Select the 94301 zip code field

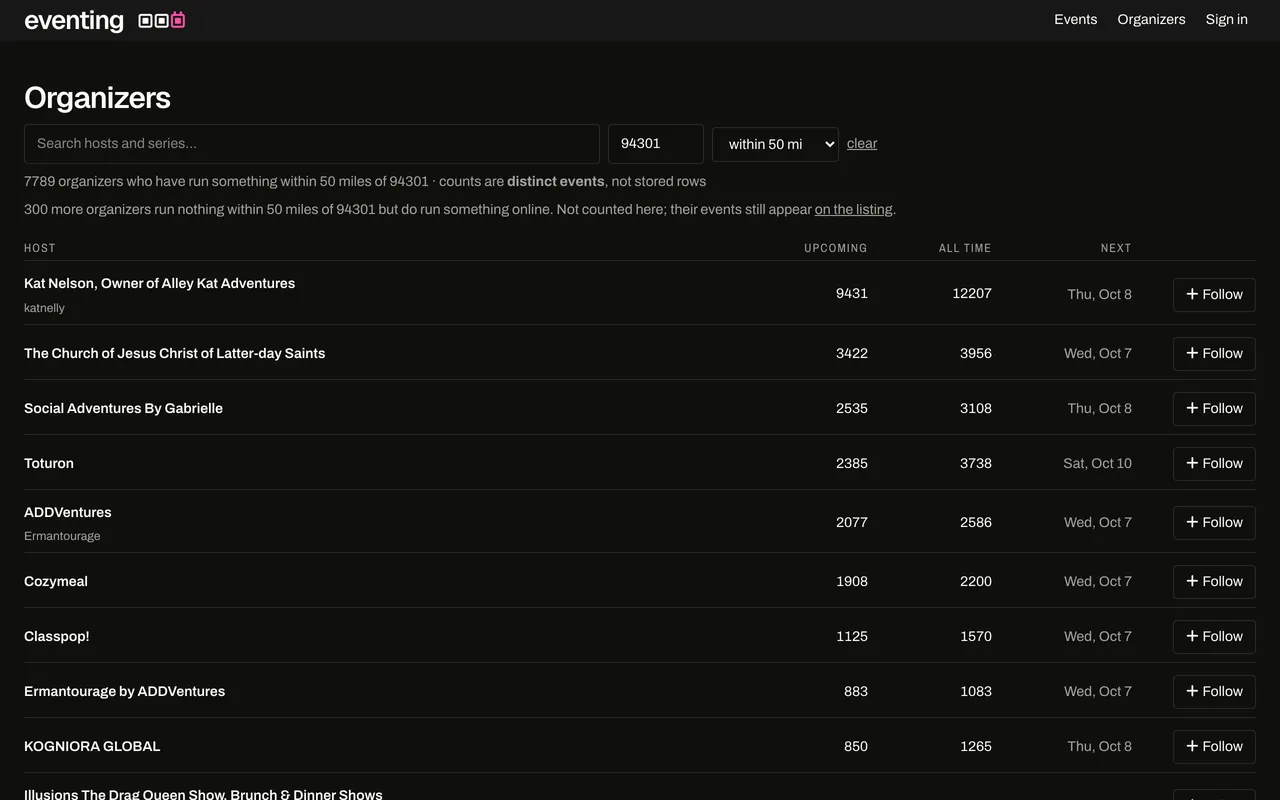pyautogui.click(x=656, y=144)
